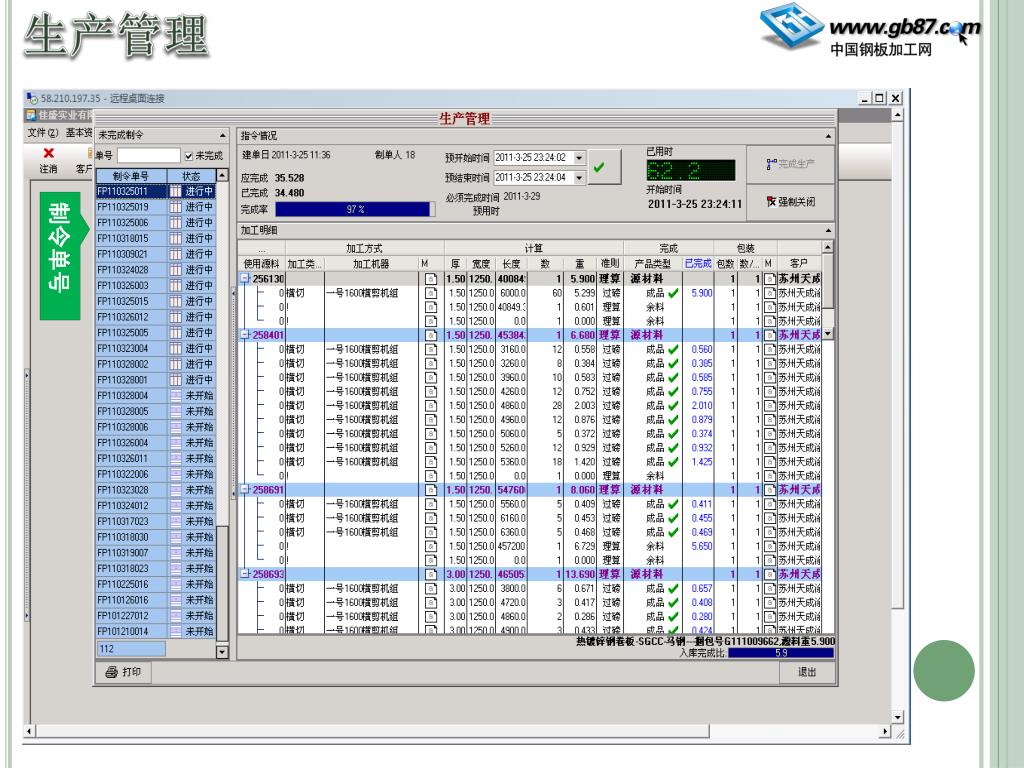1024x768 pixels.
Task: Select order row FP110318015
Action: tap(155, 238)
